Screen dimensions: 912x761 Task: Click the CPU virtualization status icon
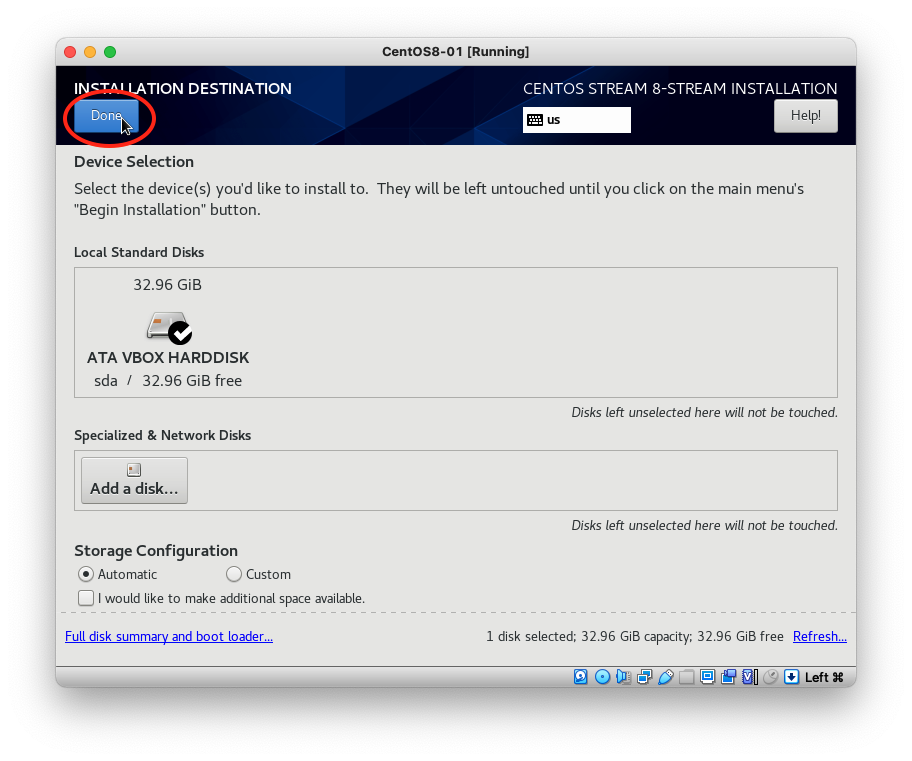(750, 677)
